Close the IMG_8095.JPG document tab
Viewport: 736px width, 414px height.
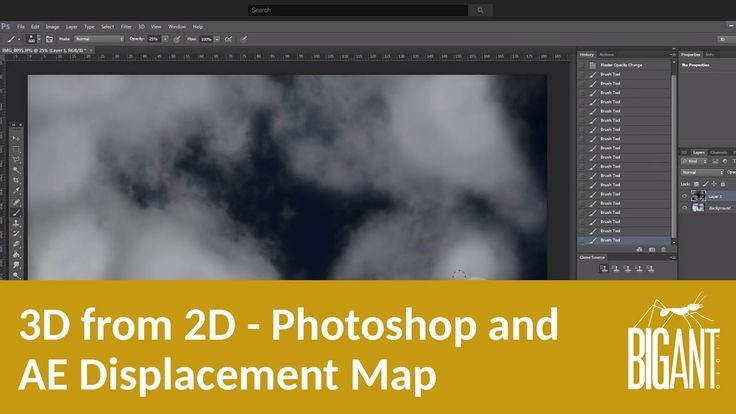point(92,50)
